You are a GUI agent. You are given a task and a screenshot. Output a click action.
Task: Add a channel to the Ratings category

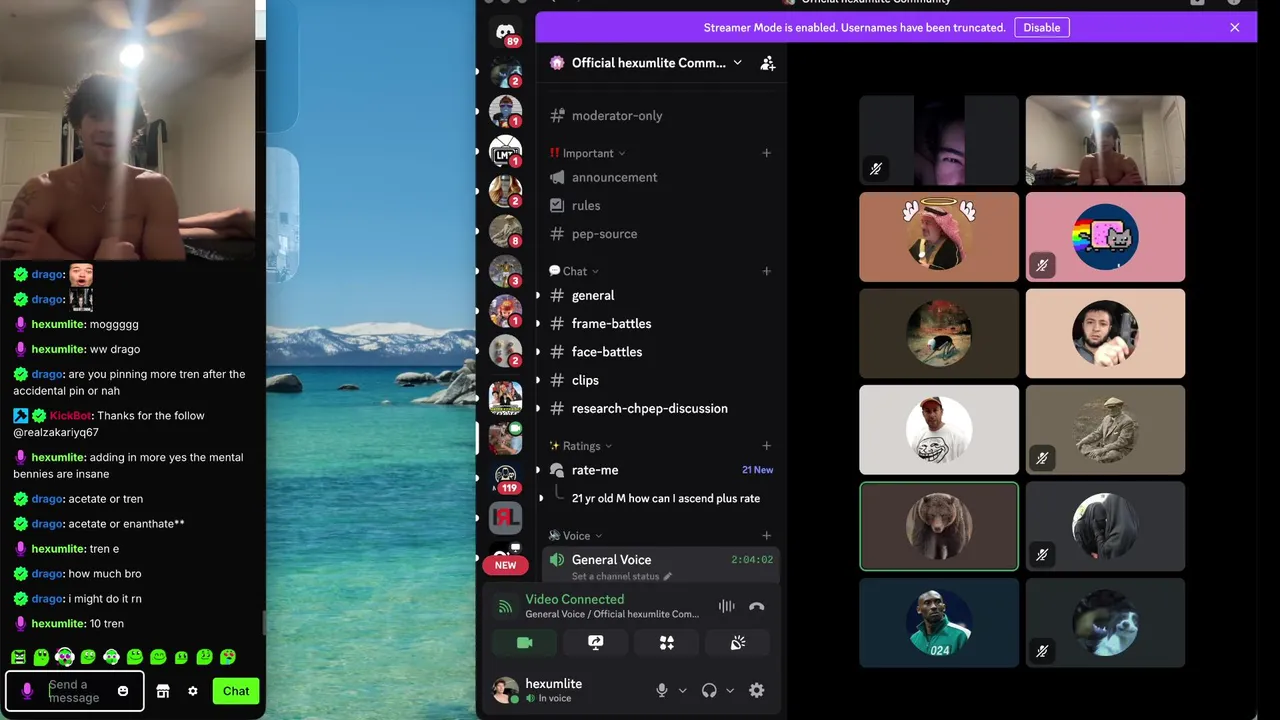pos(766,446)
